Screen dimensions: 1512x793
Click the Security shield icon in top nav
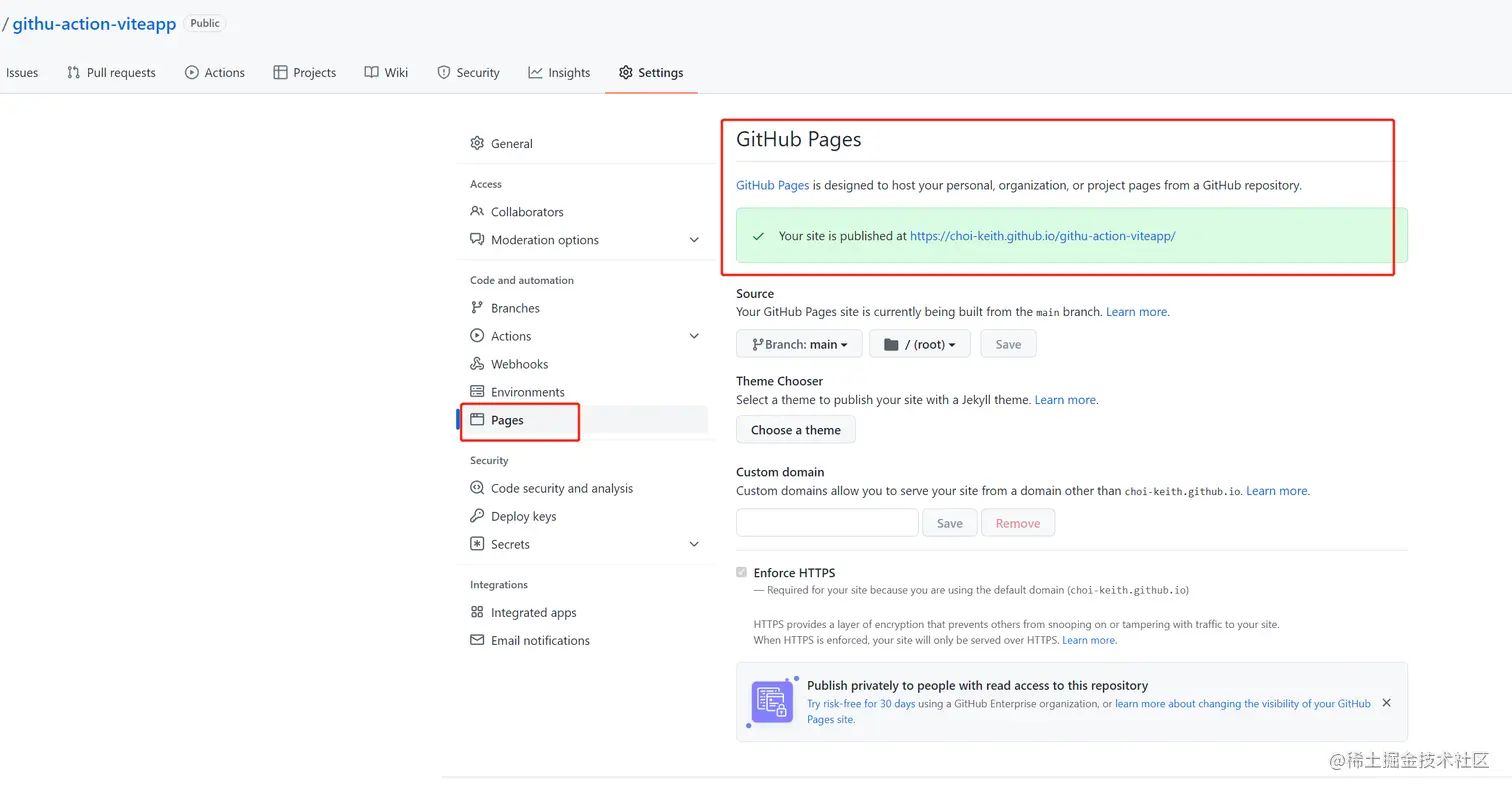coord(444,72)
